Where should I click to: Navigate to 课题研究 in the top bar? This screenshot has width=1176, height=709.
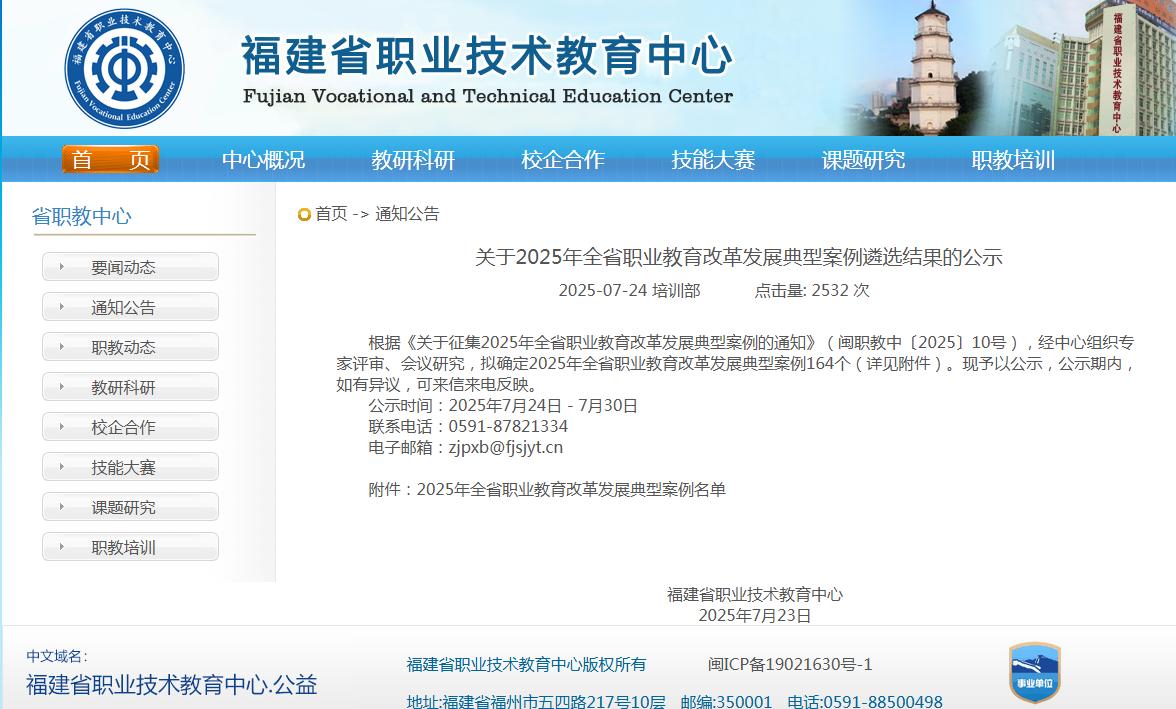(863, 160)
